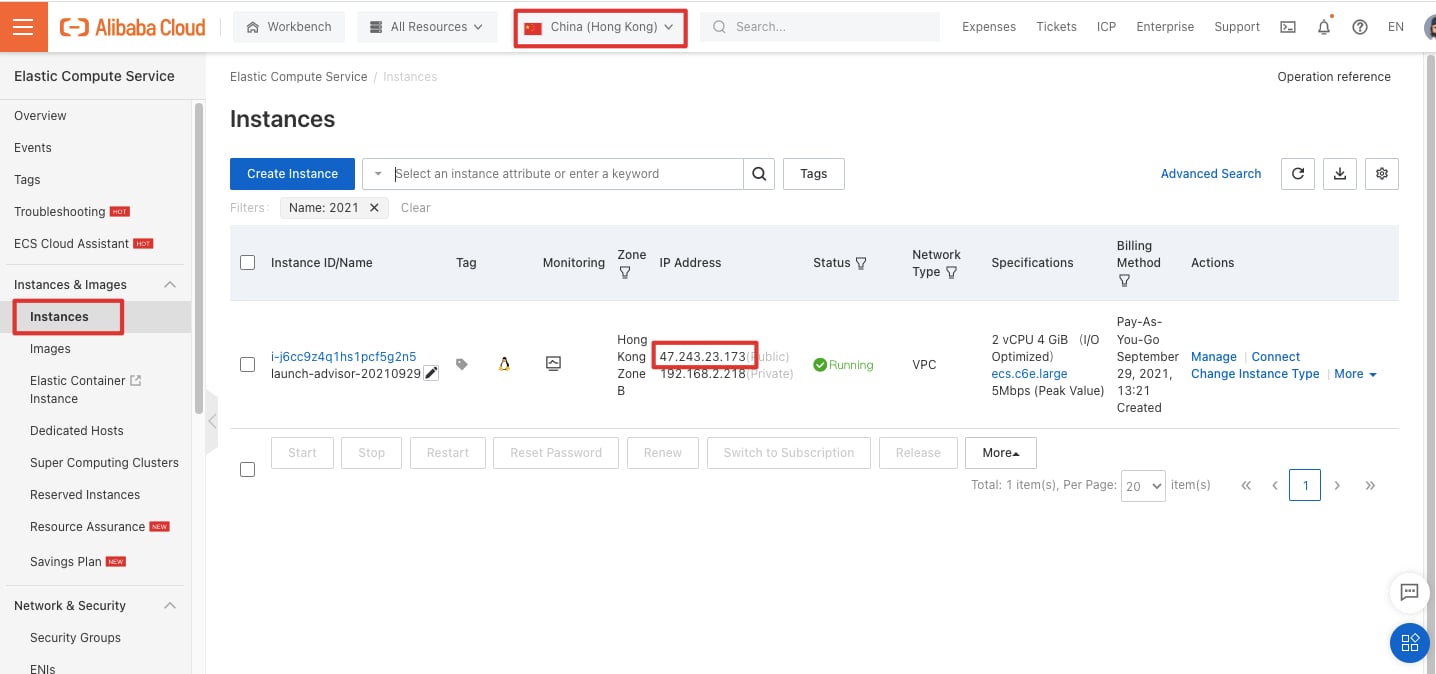The width and height of the screenshot is (1436, 674).
Task: Open Cloud Shell terminal icon
Action: tap(1288, 27)
